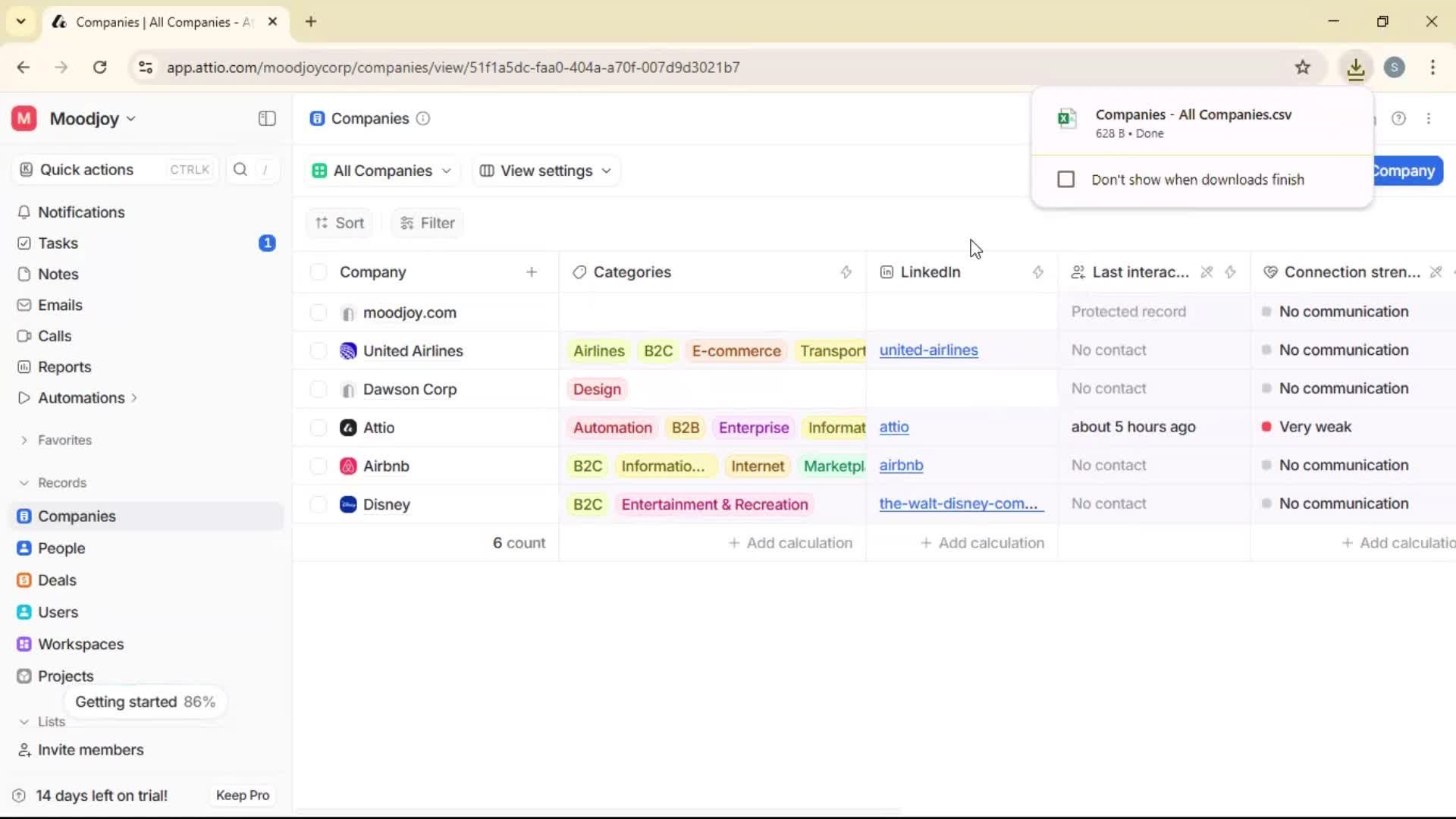Viewport: 1456px width, 819px height.
Task: Open Notifications in the sidebar
Action: click(80, 212)
